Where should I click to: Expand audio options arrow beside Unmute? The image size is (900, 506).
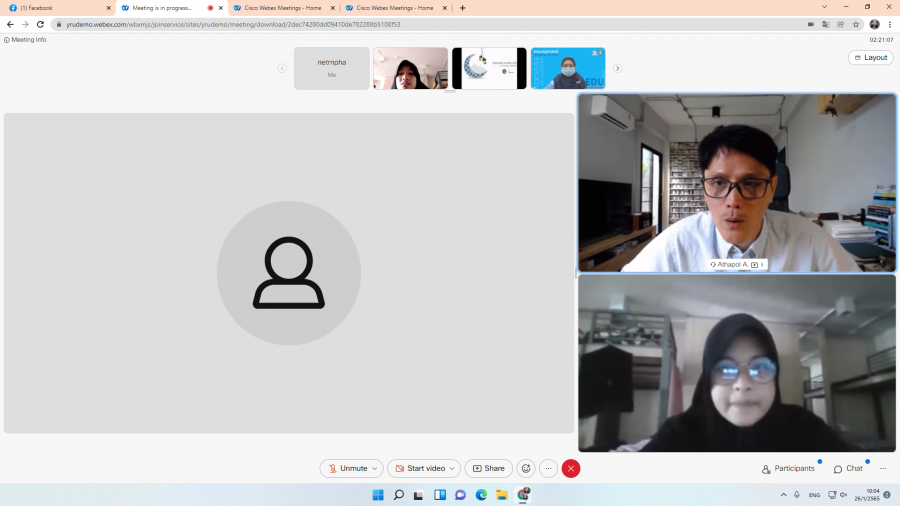point(375,468)
